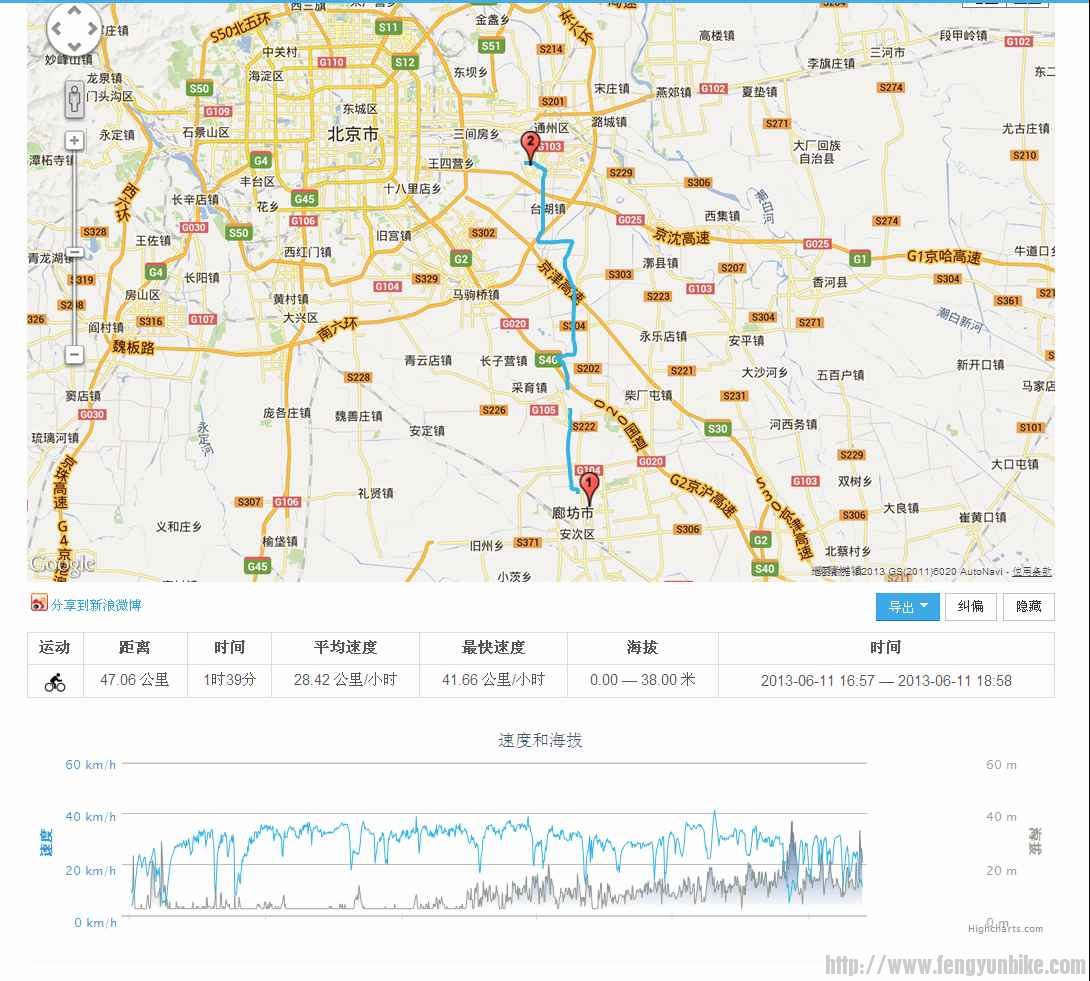Click the red start marker 1
The width and height of the screenshot is (1090, 981).
coord(589,488)
